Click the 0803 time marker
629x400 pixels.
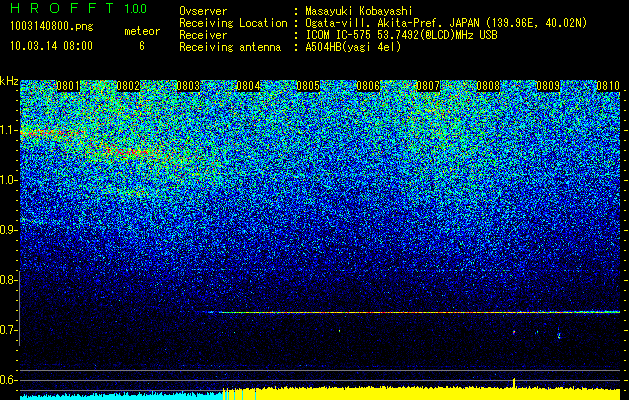coord(188,86)
